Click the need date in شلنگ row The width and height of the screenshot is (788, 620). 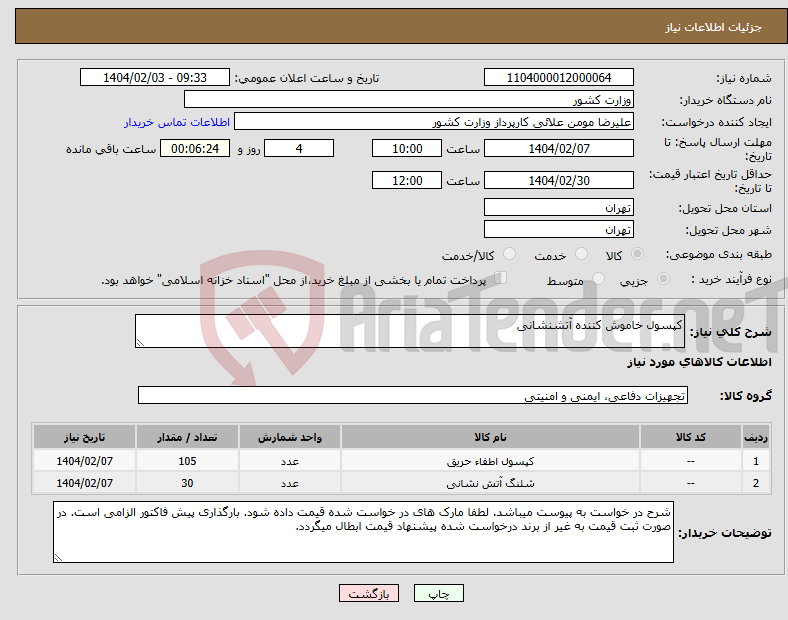point(84,483)
